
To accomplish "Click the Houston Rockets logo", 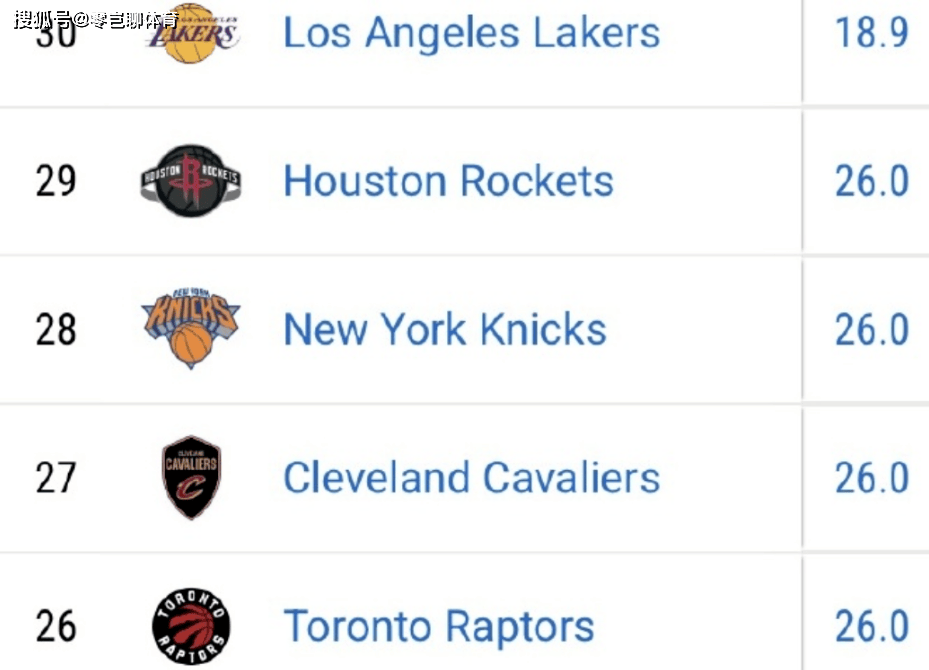I will (190, 181).
